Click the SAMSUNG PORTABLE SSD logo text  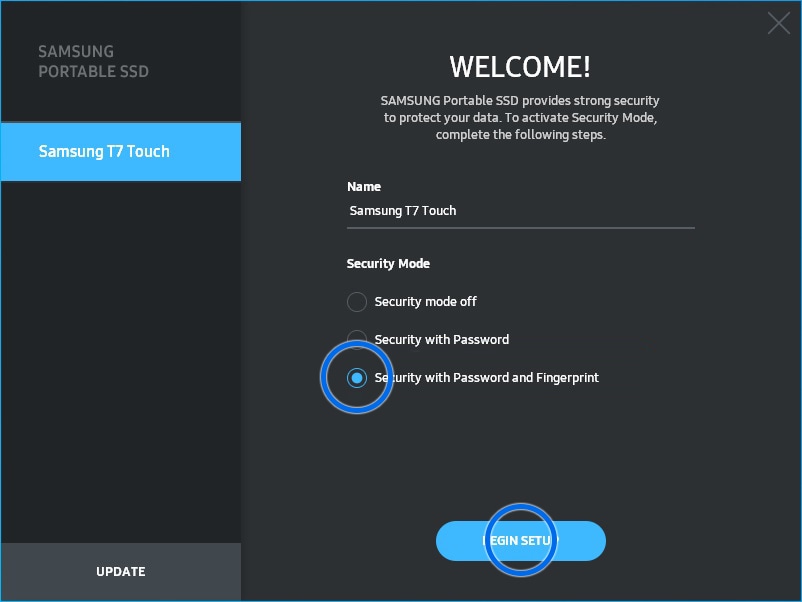click(x=93, y=61)
